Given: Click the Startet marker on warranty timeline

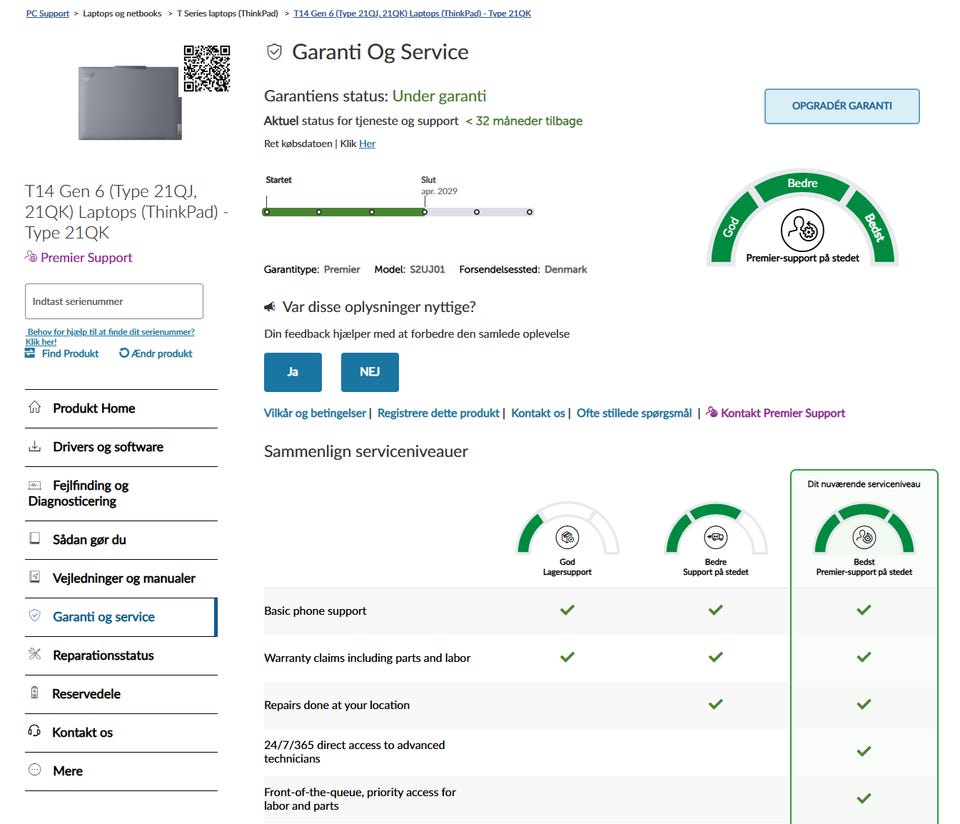Looking at the screenshot, I should click(x=266, y=212).
